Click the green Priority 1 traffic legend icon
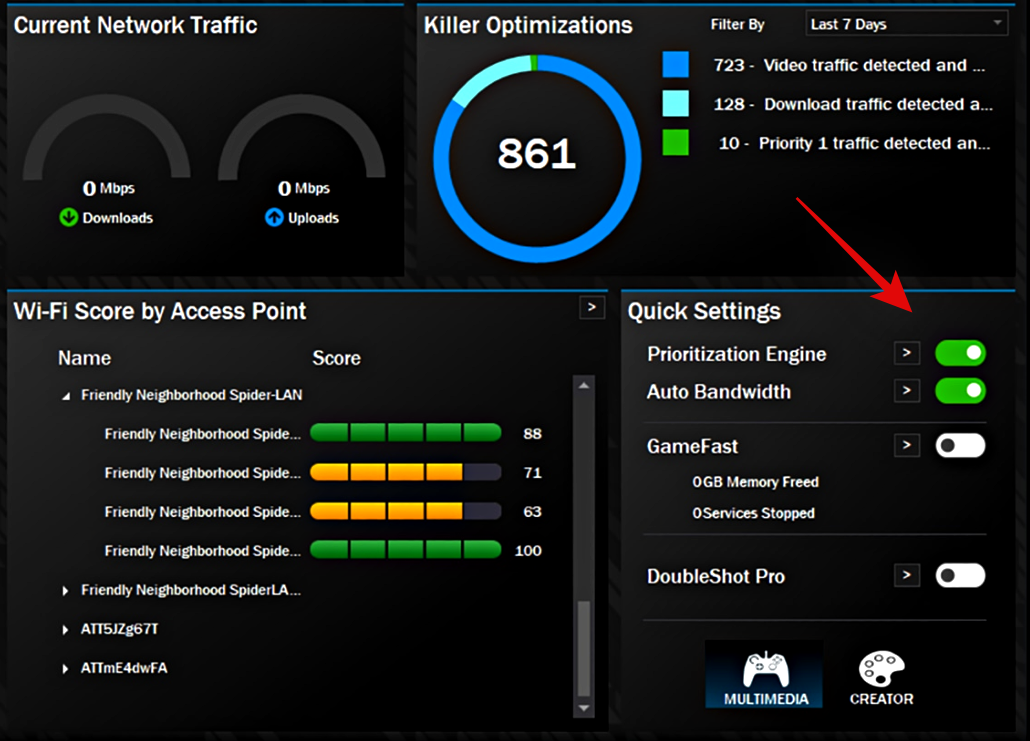 675,142
